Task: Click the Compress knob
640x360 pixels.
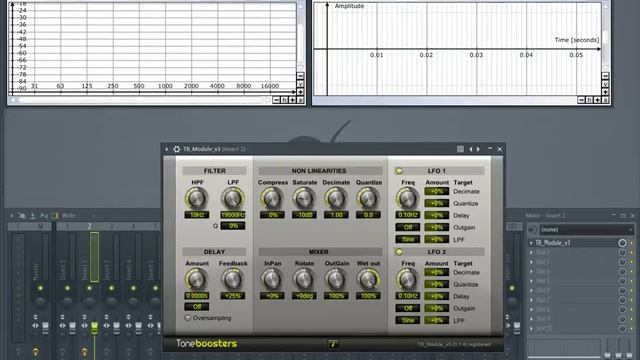Action: coord(272,199)
